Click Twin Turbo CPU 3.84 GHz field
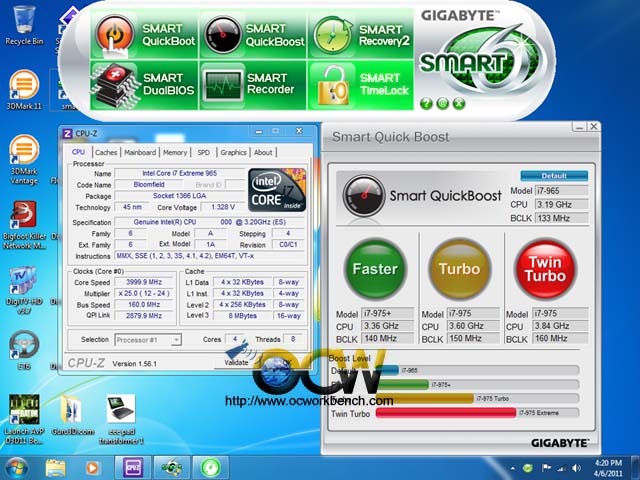Image resolution: width=640 pixels, height=480 pixels. tap(561, 326)
